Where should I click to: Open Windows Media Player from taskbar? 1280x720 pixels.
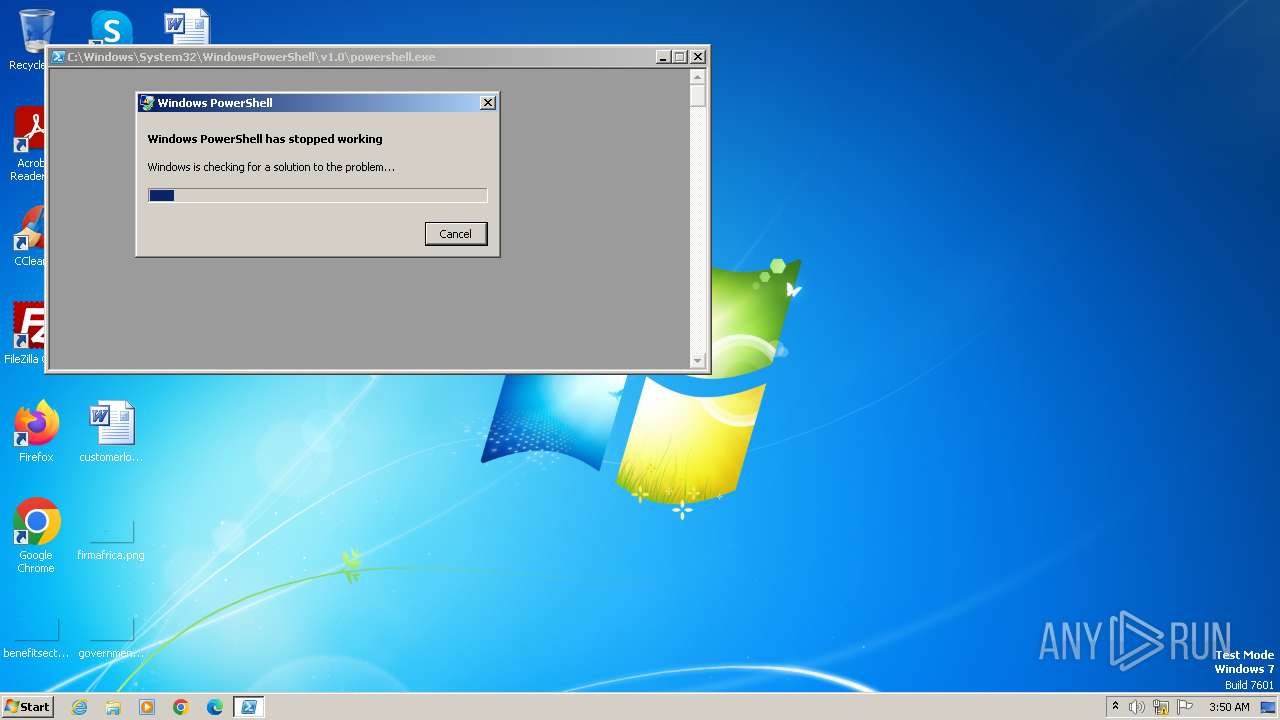pos(147,707)
